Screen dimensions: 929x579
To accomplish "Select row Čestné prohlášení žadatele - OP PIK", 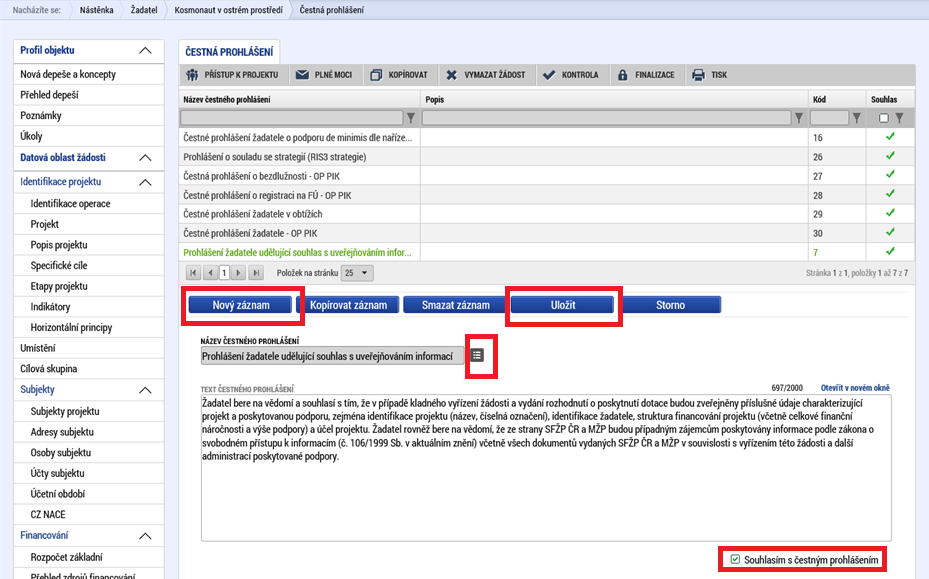I will 547,233.
